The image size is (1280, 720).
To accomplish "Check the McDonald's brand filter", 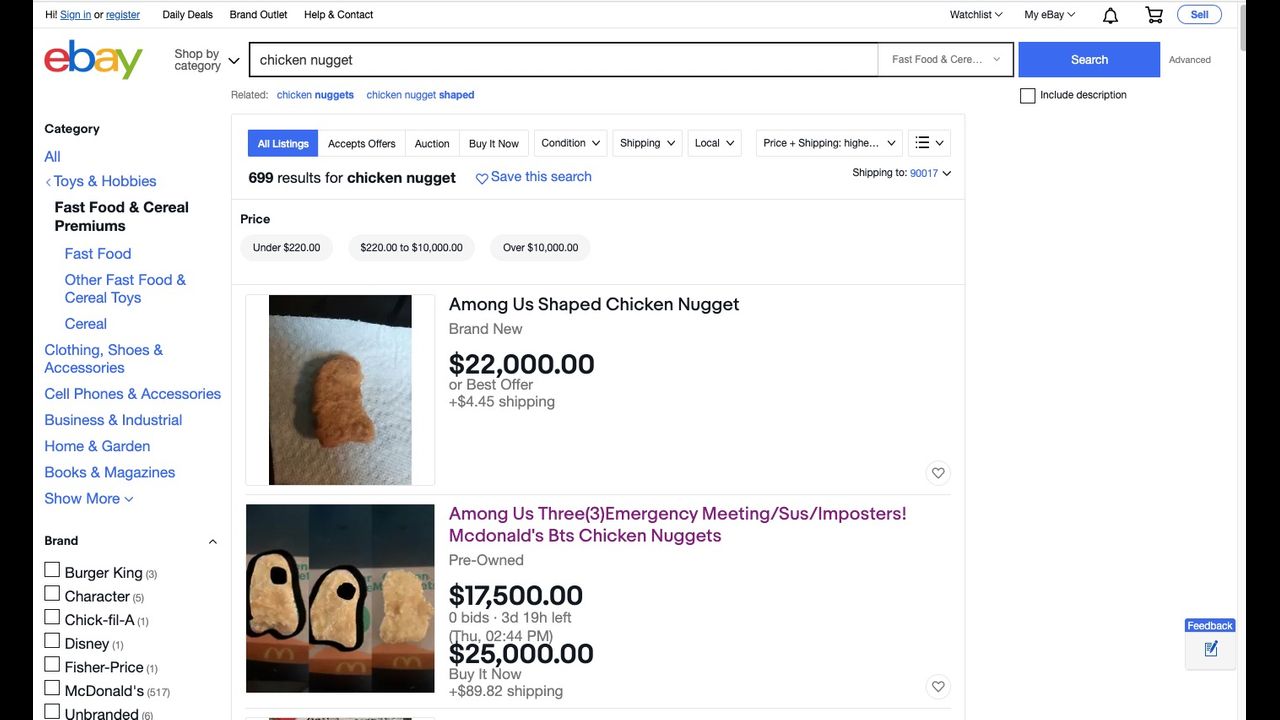I will coord(52,688).
